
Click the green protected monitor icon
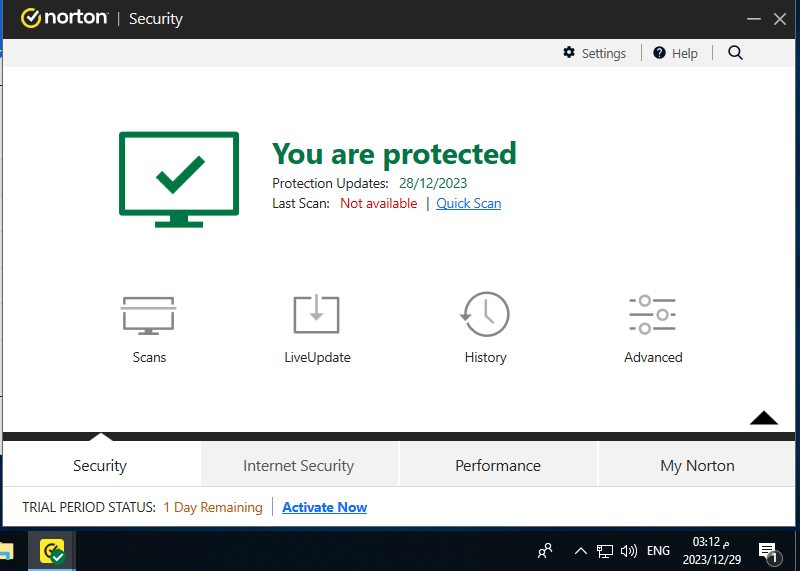point(179,179)
